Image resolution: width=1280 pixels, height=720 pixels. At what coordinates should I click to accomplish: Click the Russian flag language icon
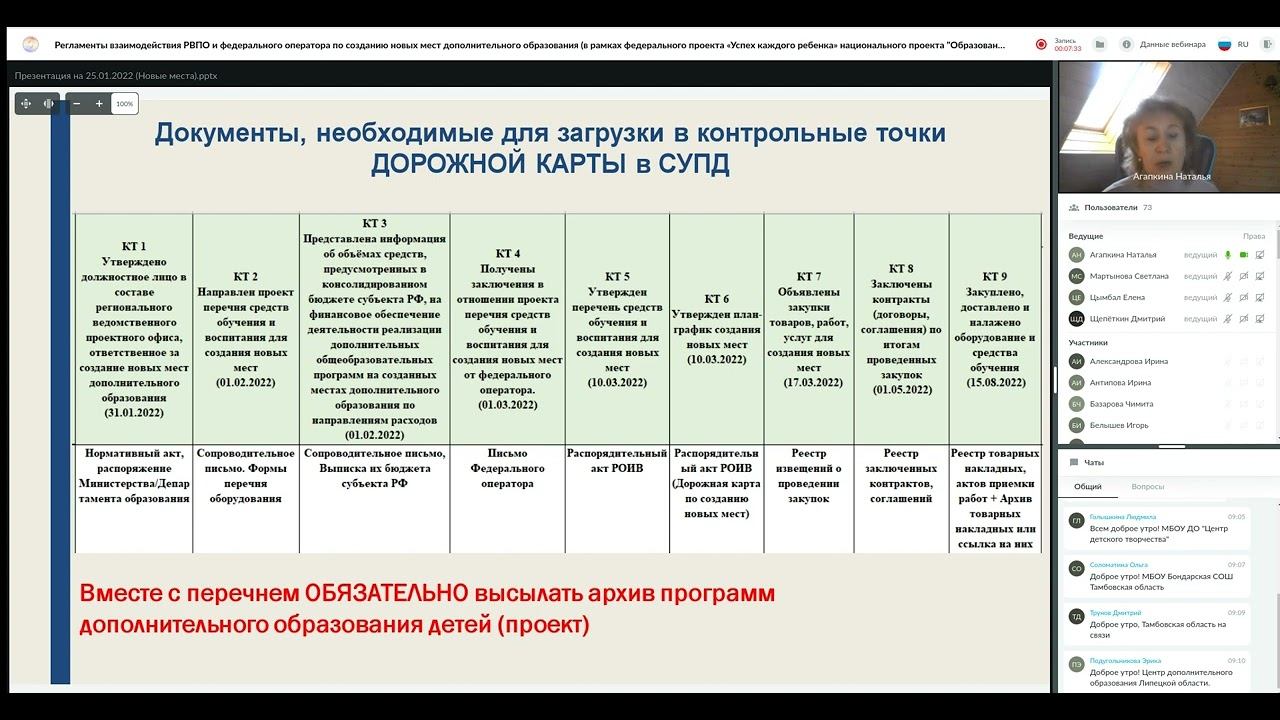pos(1223,44)
